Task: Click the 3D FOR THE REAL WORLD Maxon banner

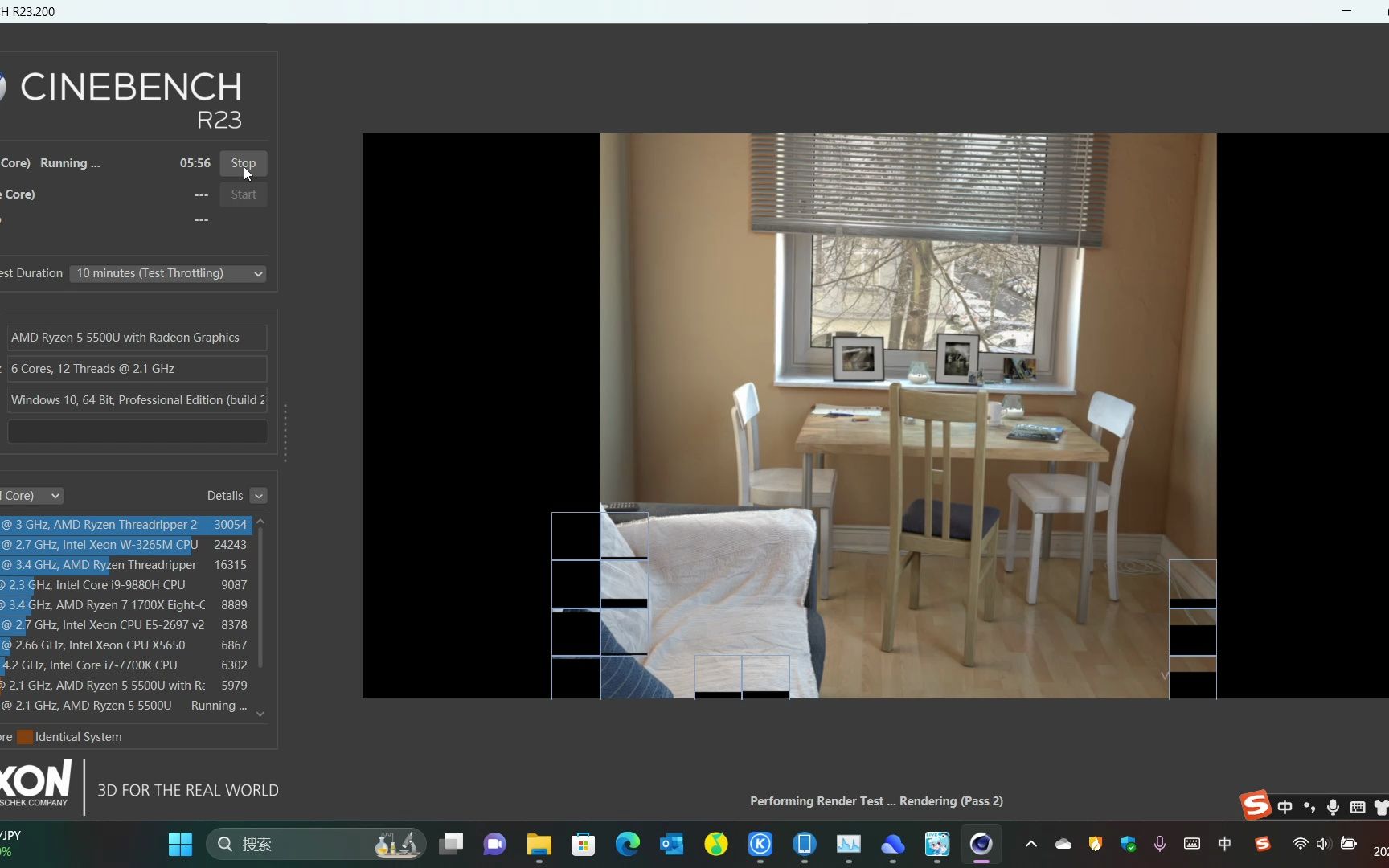Action: [x=188, y=791]
